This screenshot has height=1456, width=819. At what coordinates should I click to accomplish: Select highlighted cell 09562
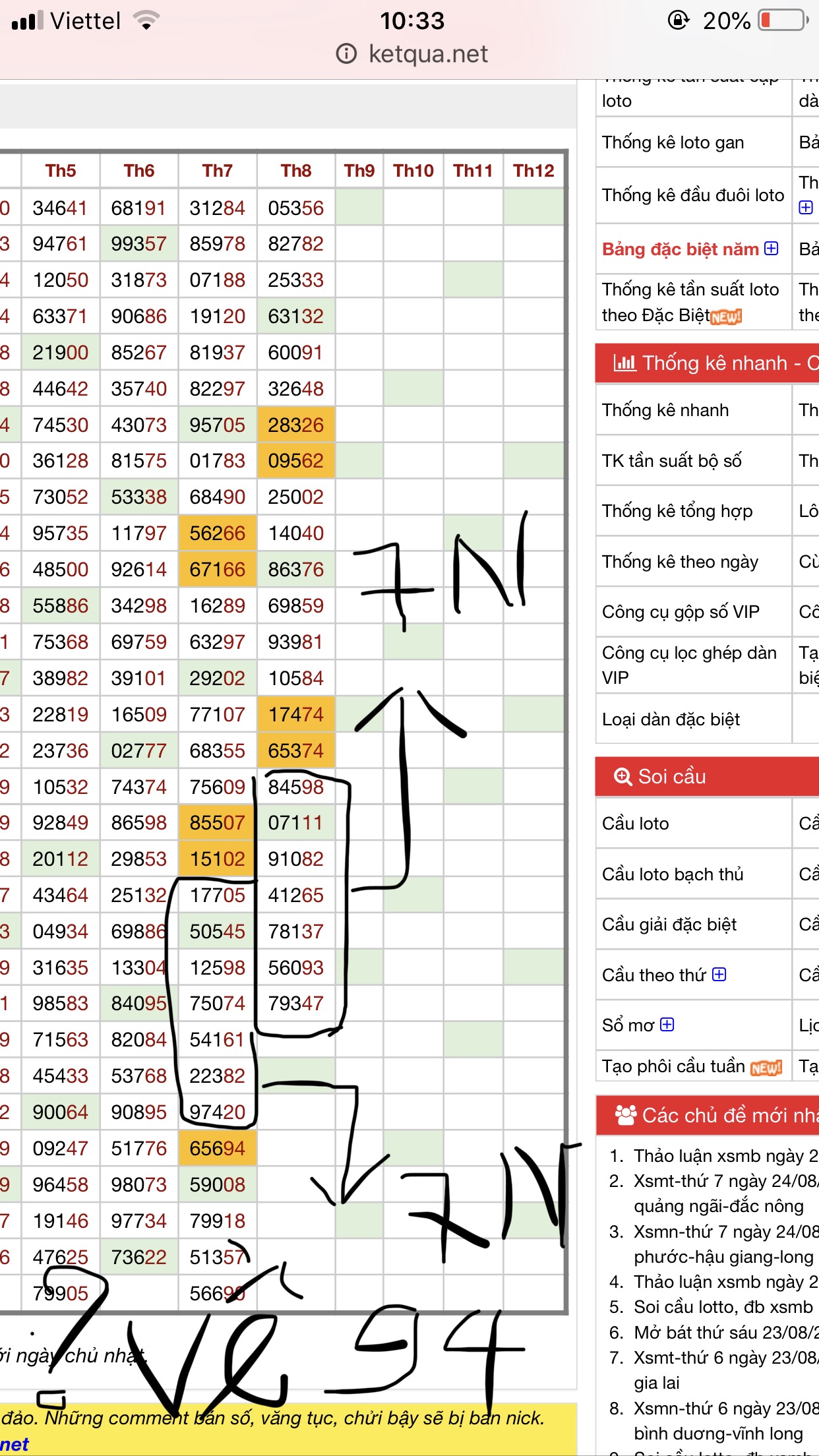(x=296, y=460)
